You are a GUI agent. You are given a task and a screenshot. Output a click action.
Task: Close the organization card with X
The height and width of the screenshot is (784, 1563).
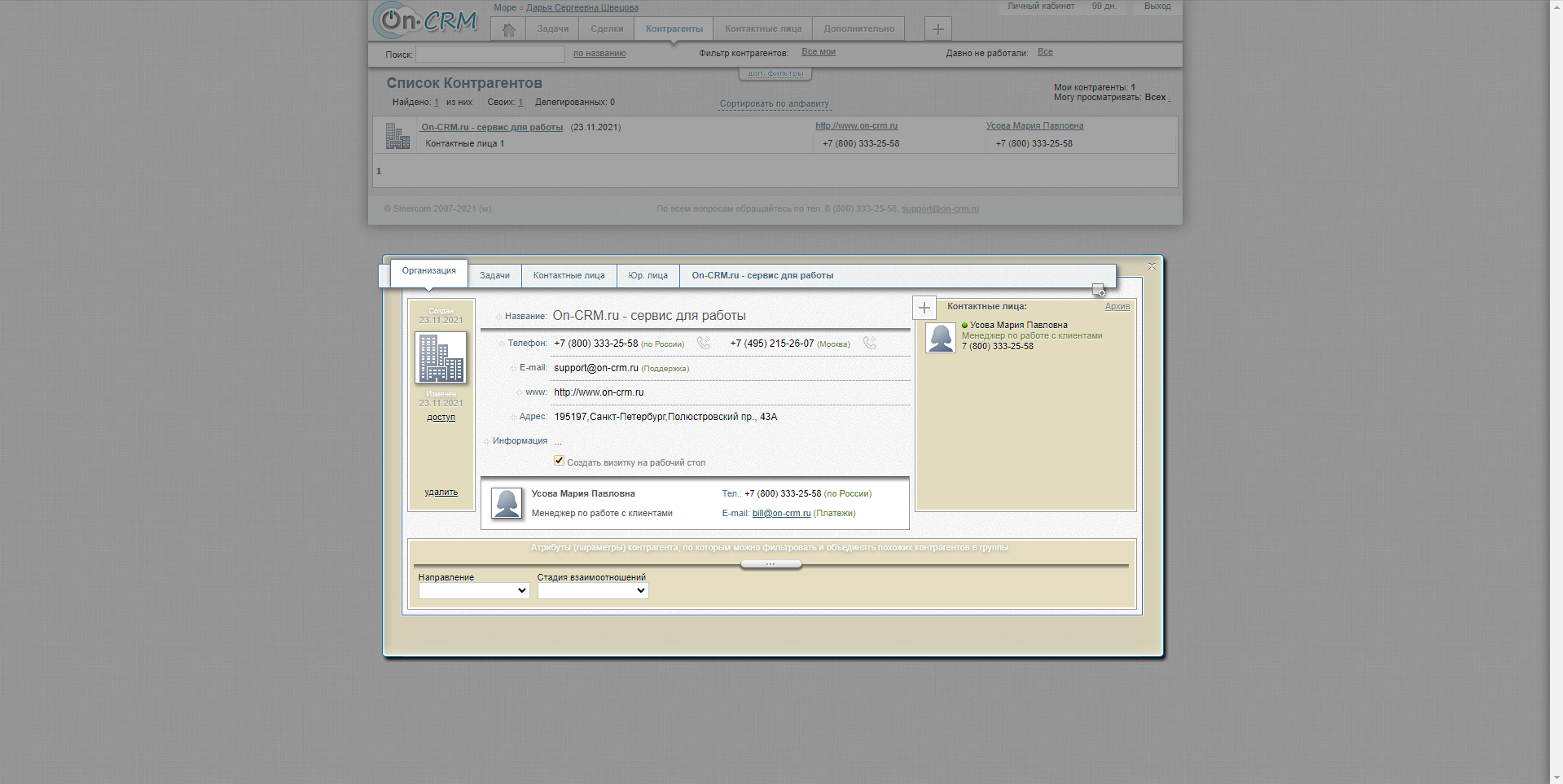[x=1152, y=266]
